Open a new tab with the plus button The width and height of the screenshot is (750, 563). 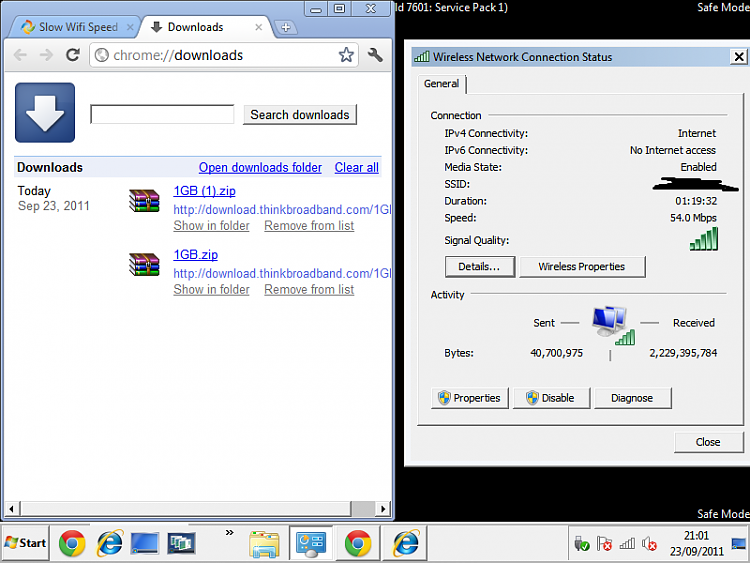(x=286, y=27)
